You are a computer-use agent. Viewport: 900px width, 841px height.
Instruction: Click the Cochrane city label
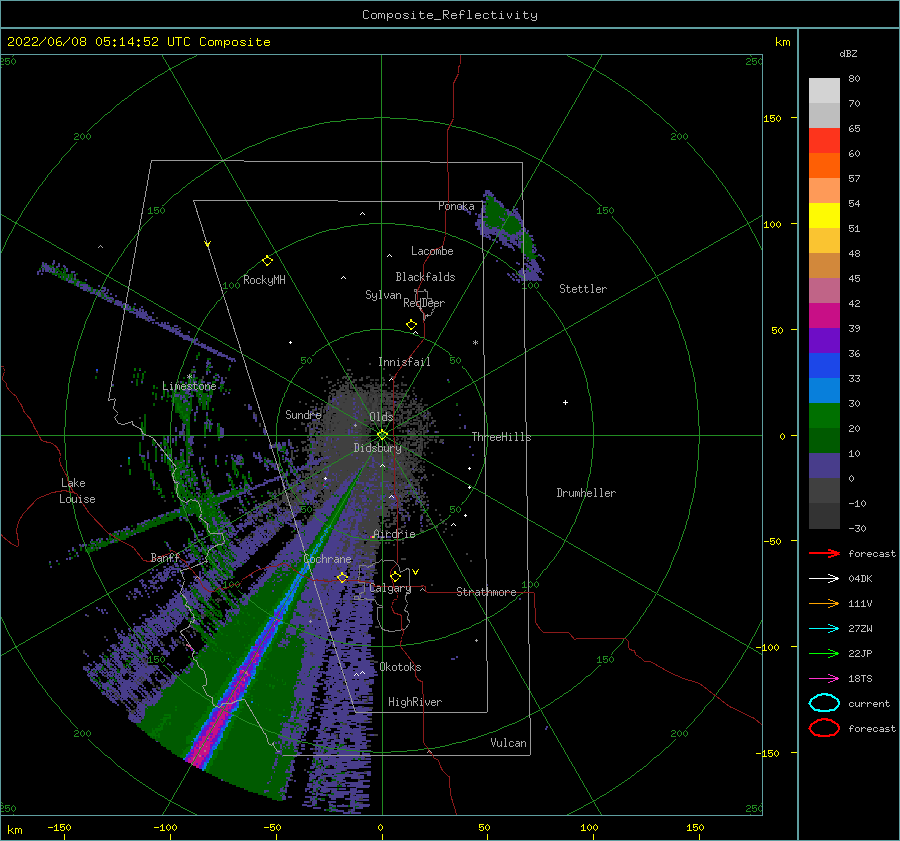(x=327, y=559)
